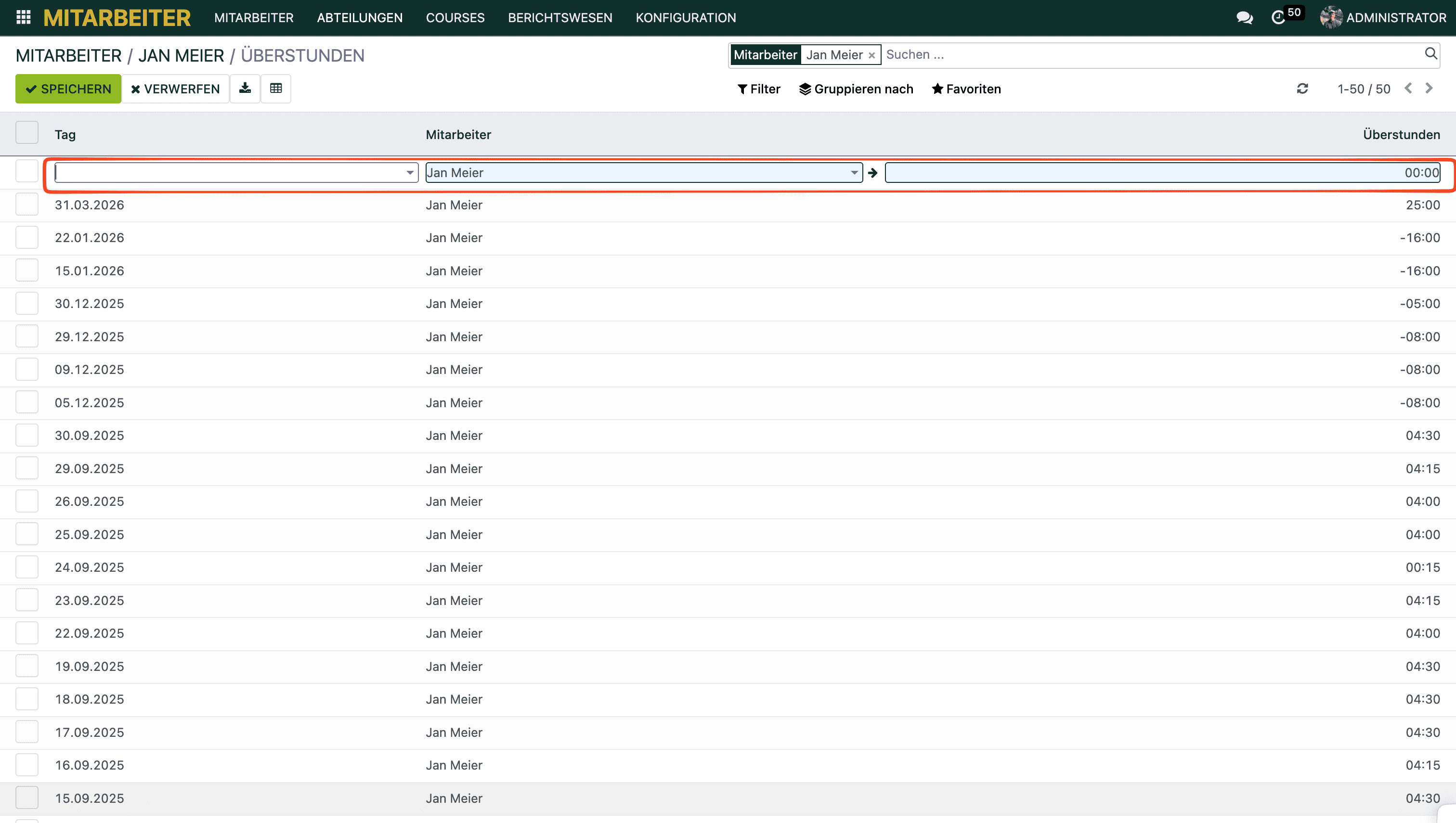Toggle the select-all header checkbox

coord(26,133)
